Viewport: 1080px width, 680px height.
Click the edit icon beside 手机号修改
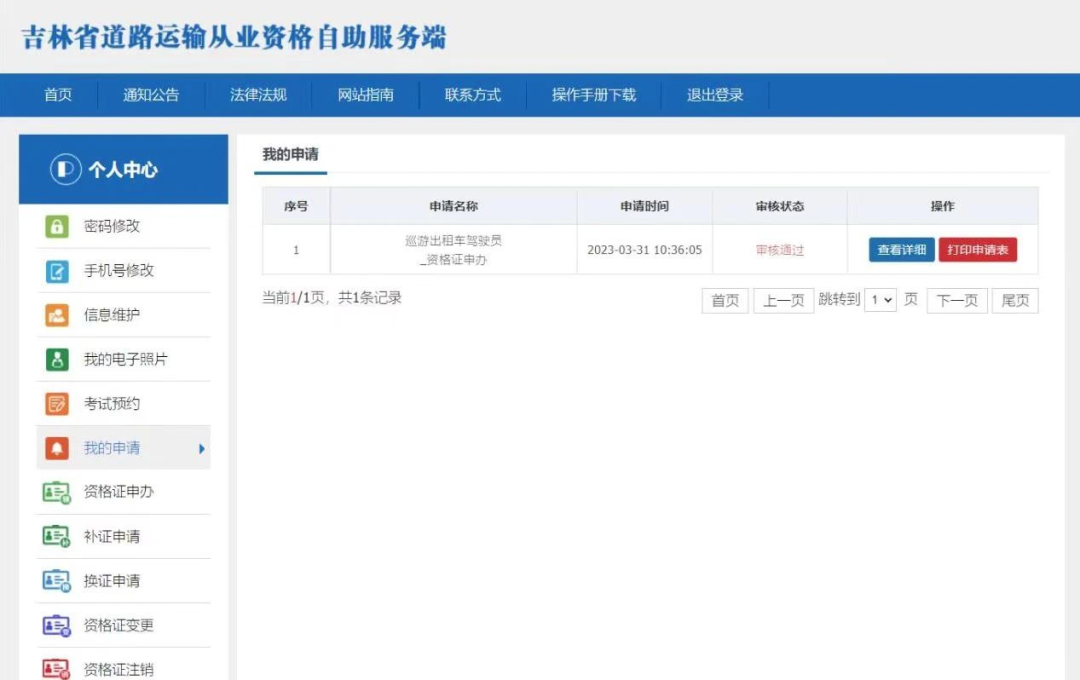pos(57,271)
